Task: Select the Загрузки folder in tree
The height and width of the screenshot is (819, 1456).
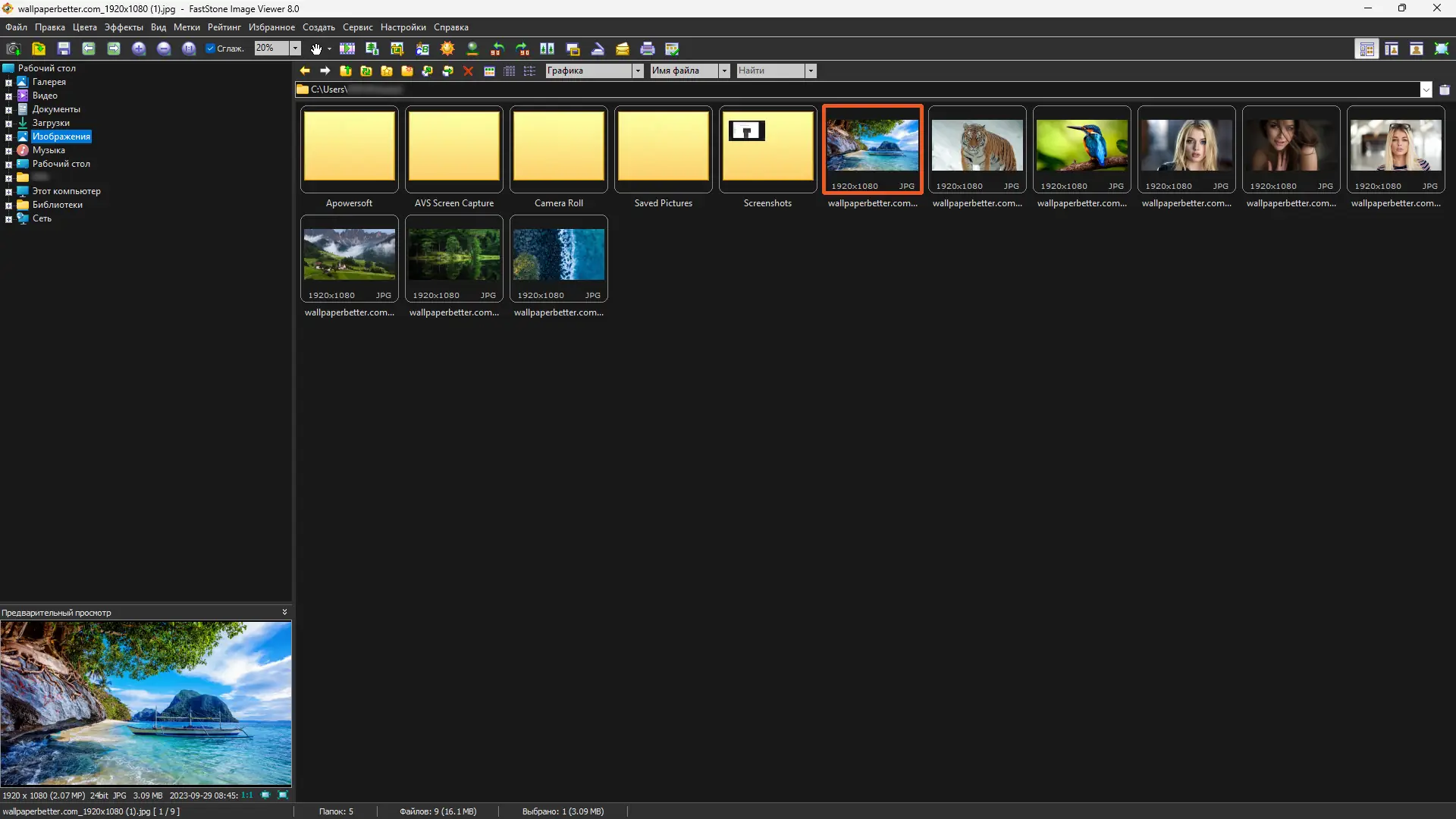Action: (x=51, y=123)
